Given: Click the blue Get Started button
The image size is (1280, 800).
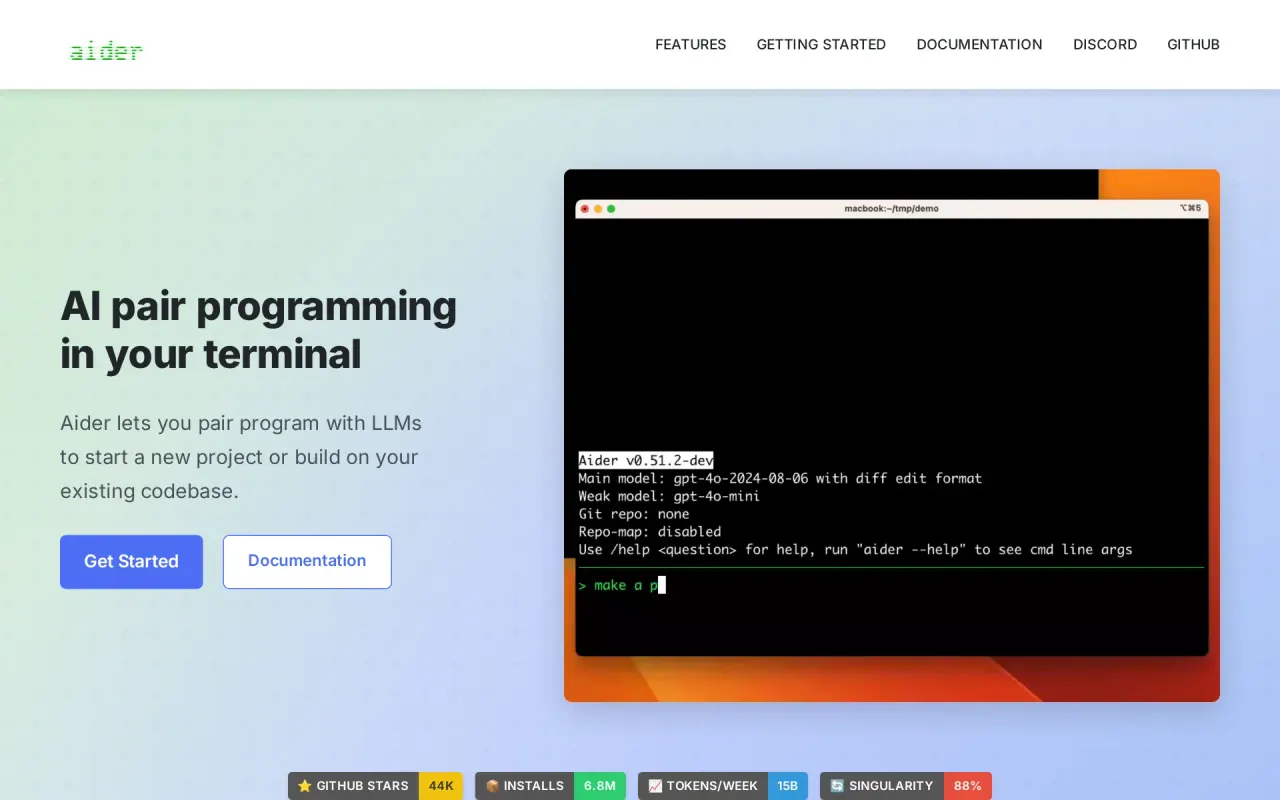Looking at the screenshot, I should [x=131, y=561].
